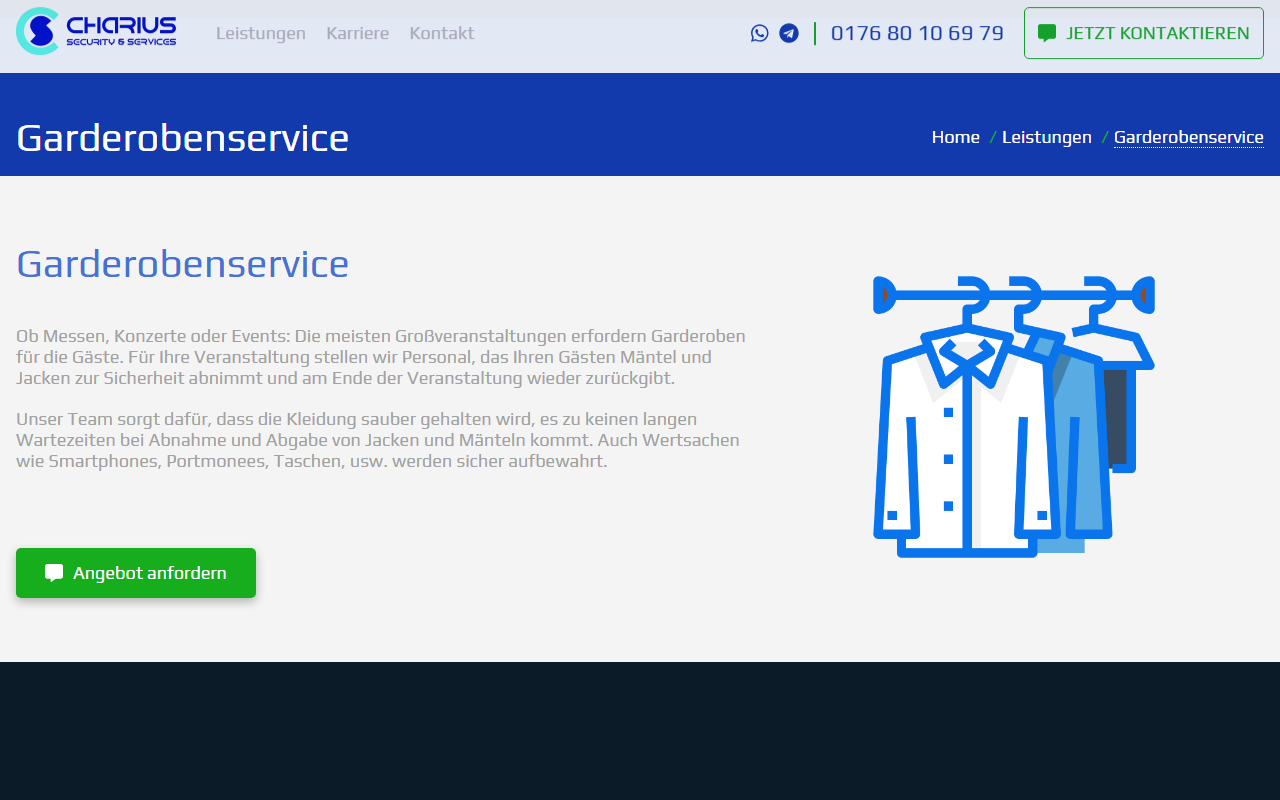This screenshot has width=1280, height=800.
Task: Click the paragraph starting "Unser Team sorgt"
Action: [378, 440]
